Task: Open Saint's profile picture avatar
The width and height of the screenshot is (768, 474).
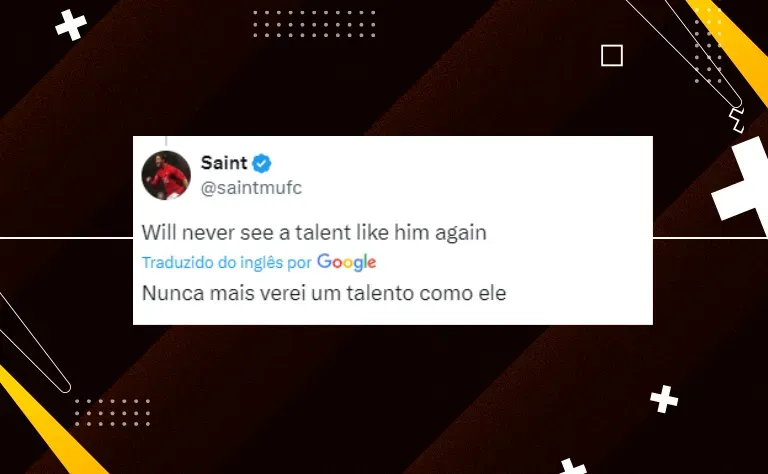Action: (x=166, y=175)
